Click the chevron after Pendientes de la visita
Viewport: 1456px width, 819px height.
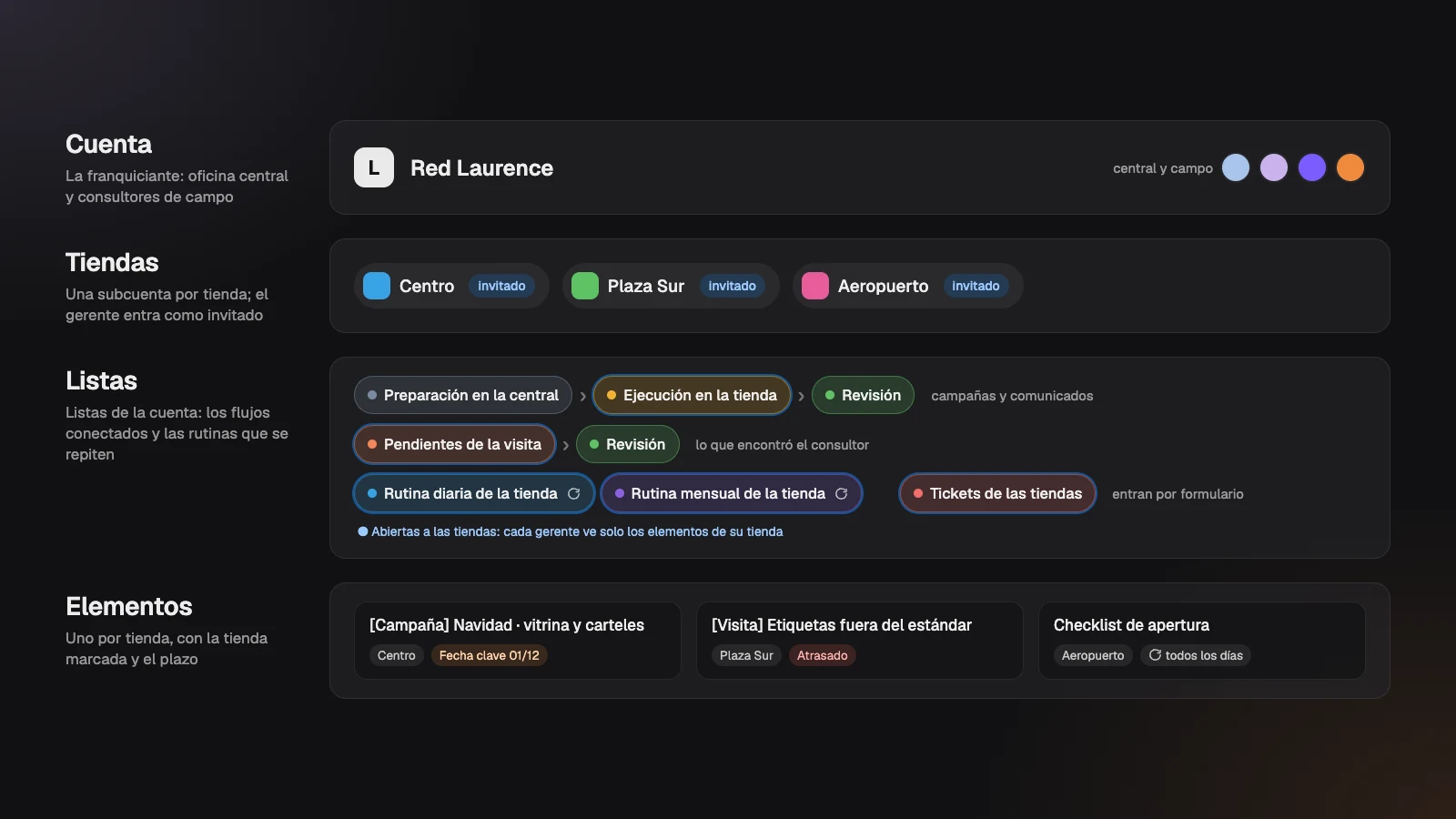[566, 445]
